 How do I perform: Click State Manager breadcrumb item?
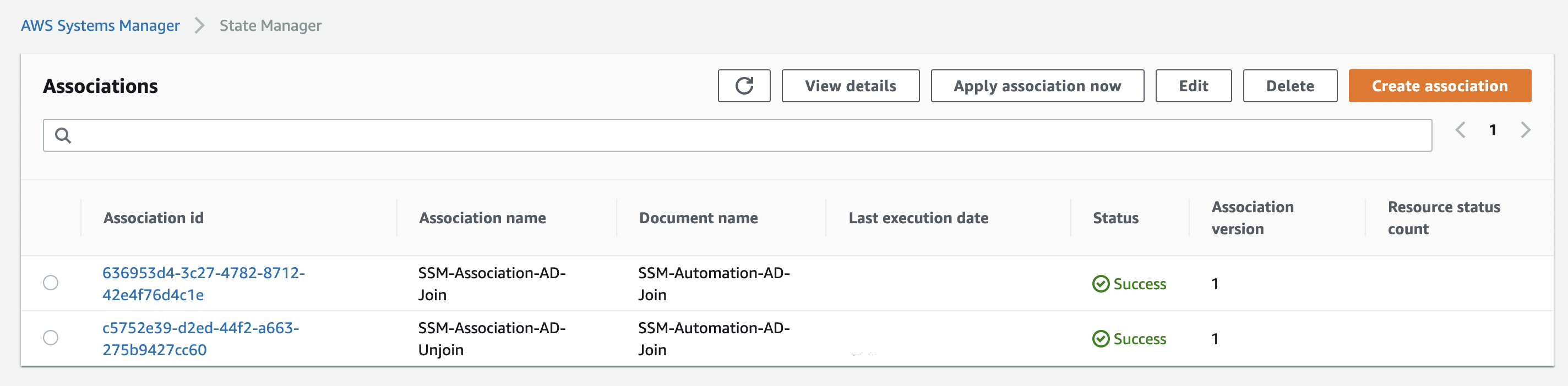click(270, 25)
